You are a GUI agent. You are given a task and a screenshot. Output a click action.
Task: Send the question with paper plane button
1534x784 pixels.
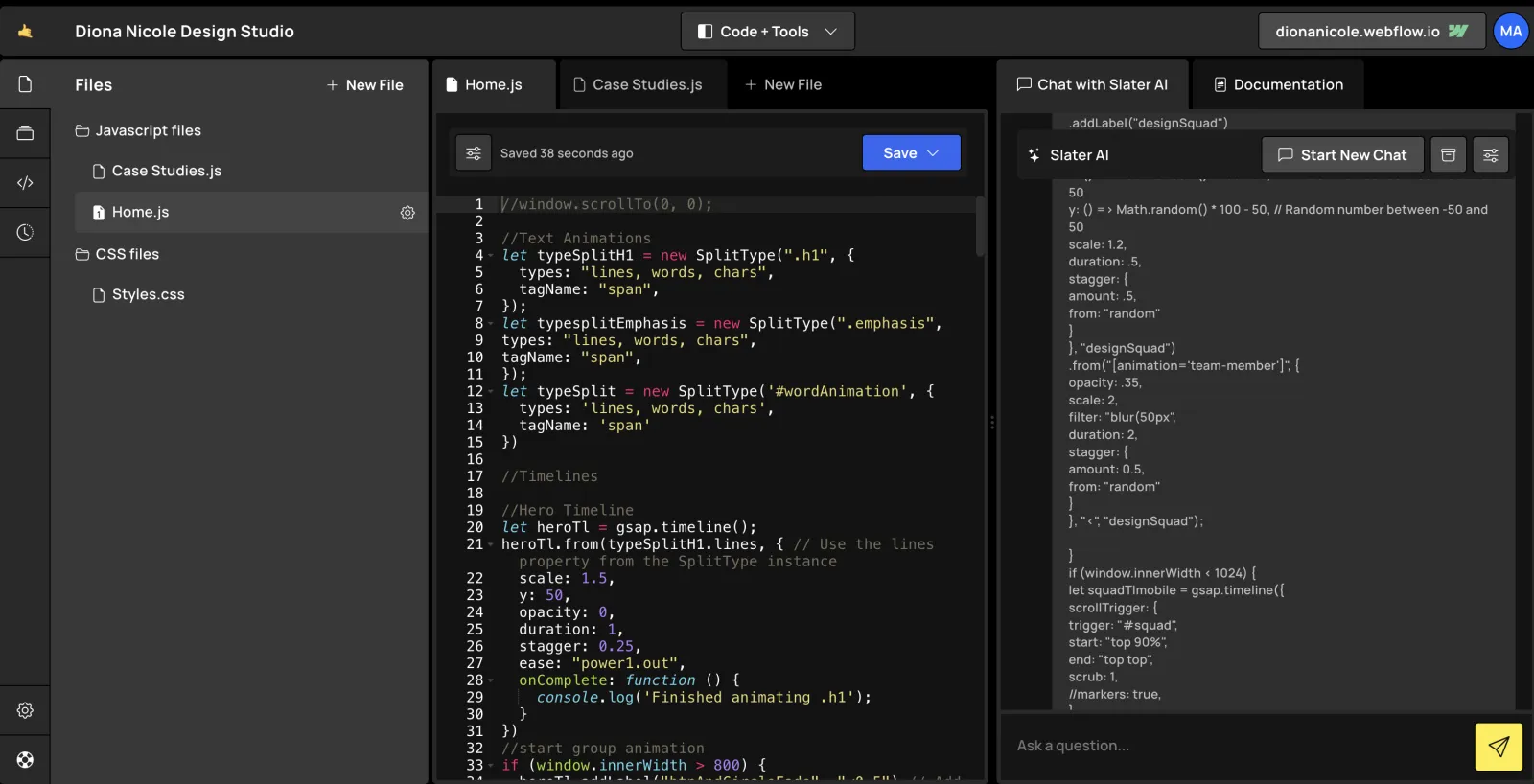1499,747
